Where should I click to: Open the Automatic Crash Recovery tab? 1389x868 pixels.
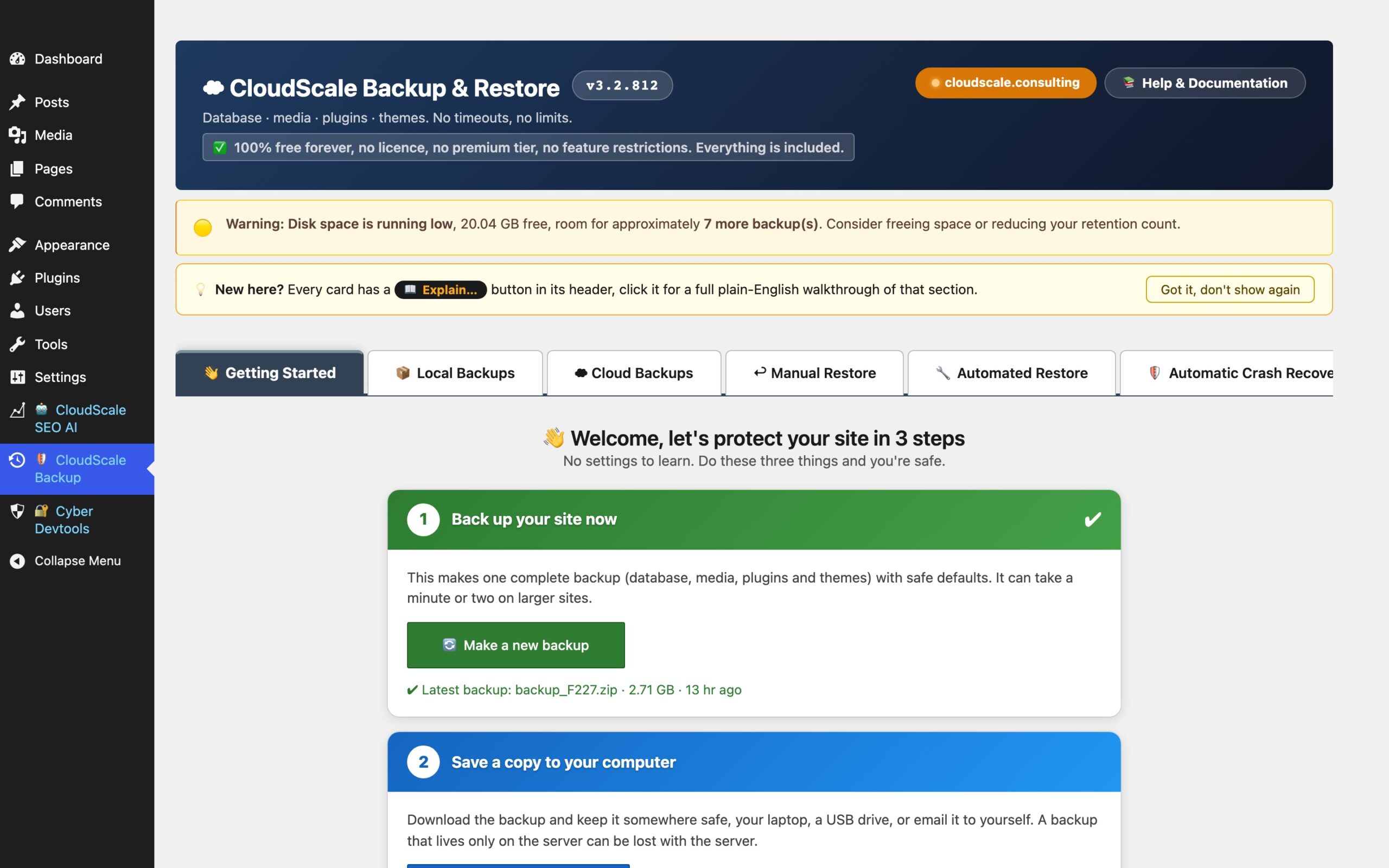click(x=1227, y=373)
